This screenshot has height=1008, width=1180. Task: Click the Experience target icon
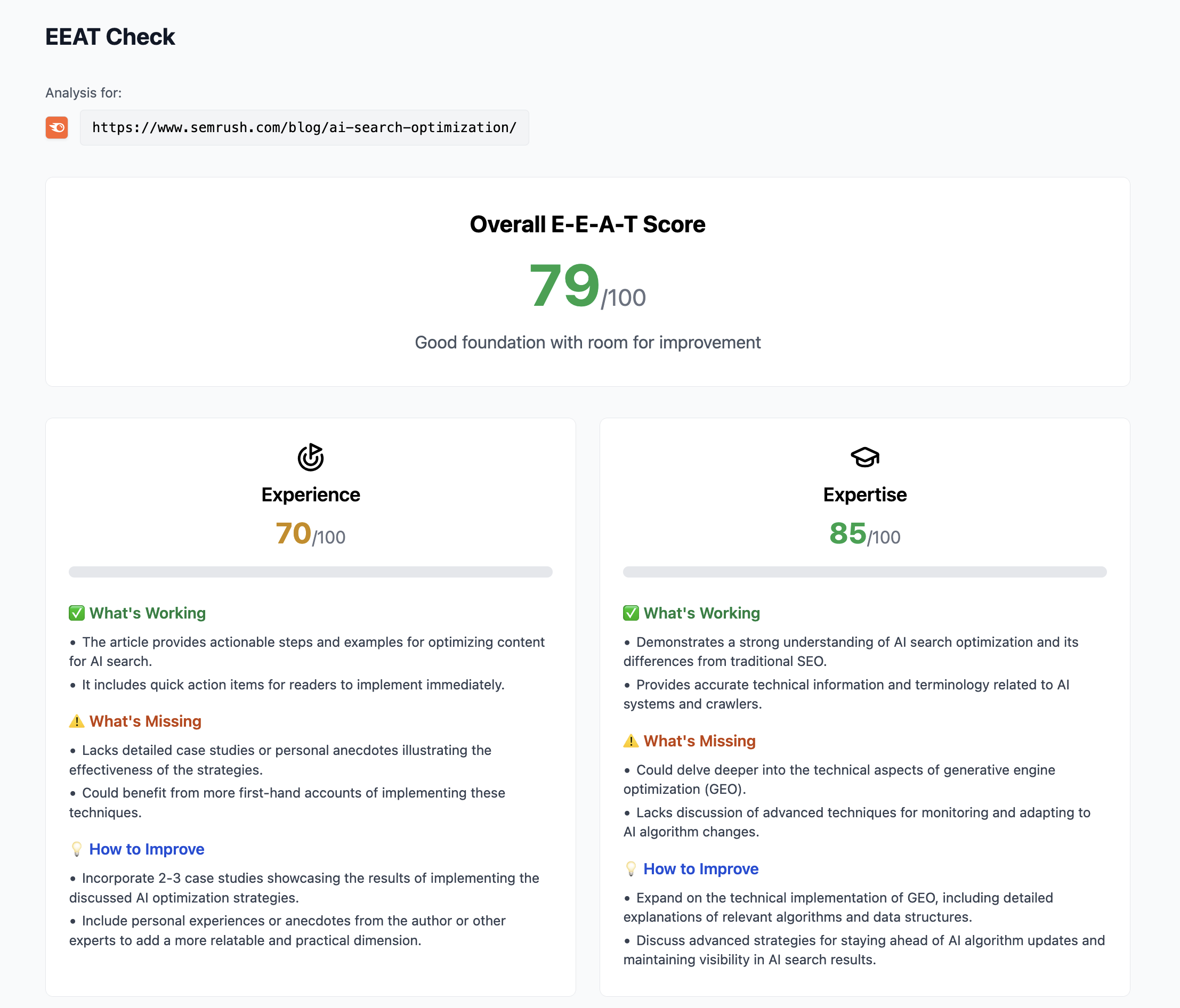(310, 457)
